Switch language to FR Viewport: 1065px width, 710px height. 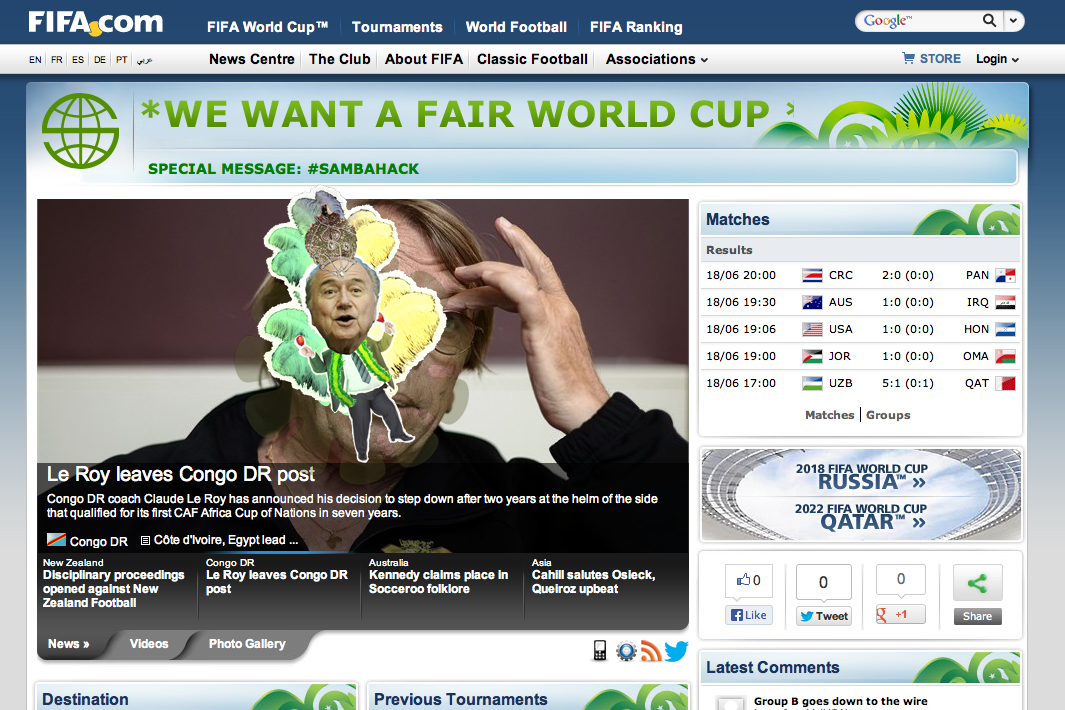point(57,60)
